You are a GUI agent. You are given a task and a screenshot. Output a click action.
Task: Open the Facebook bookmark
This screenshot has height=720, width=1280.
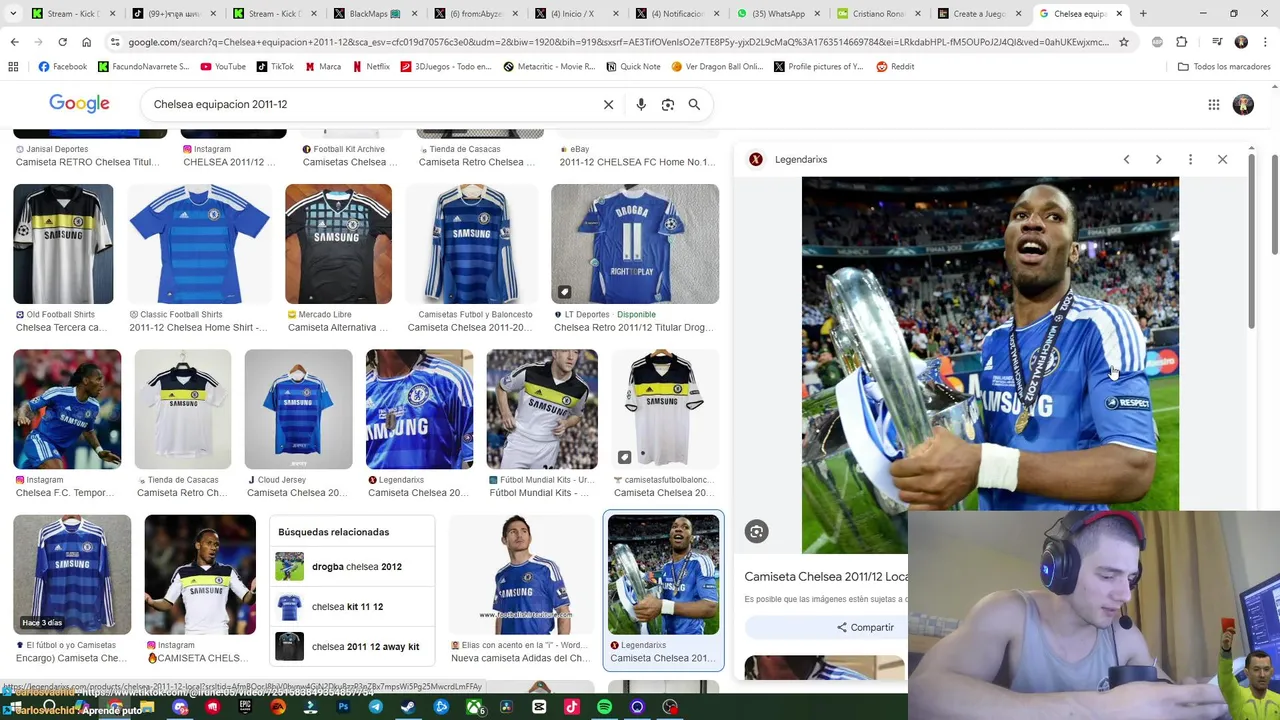62,66
